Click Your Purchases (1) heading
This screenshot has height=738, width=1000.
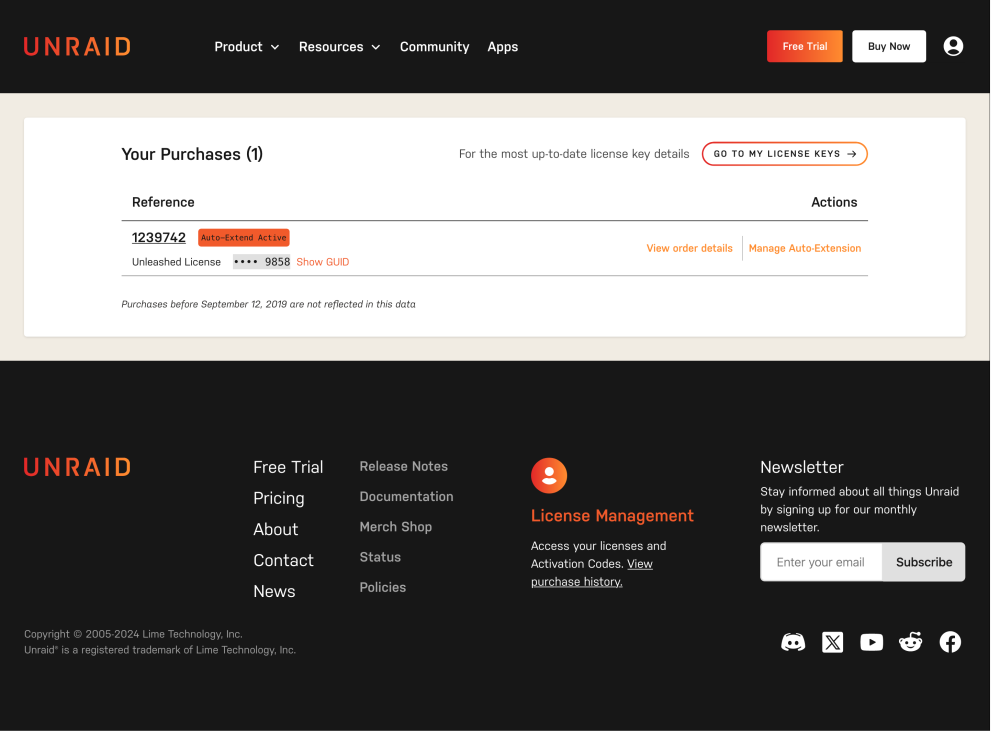coord(192,154)
